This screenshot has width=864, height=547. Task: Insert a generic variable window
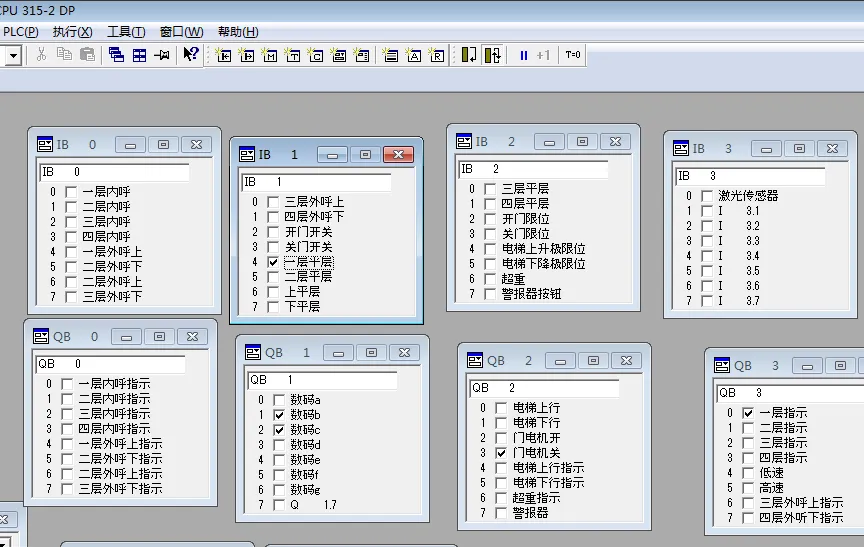coord(339,55)
